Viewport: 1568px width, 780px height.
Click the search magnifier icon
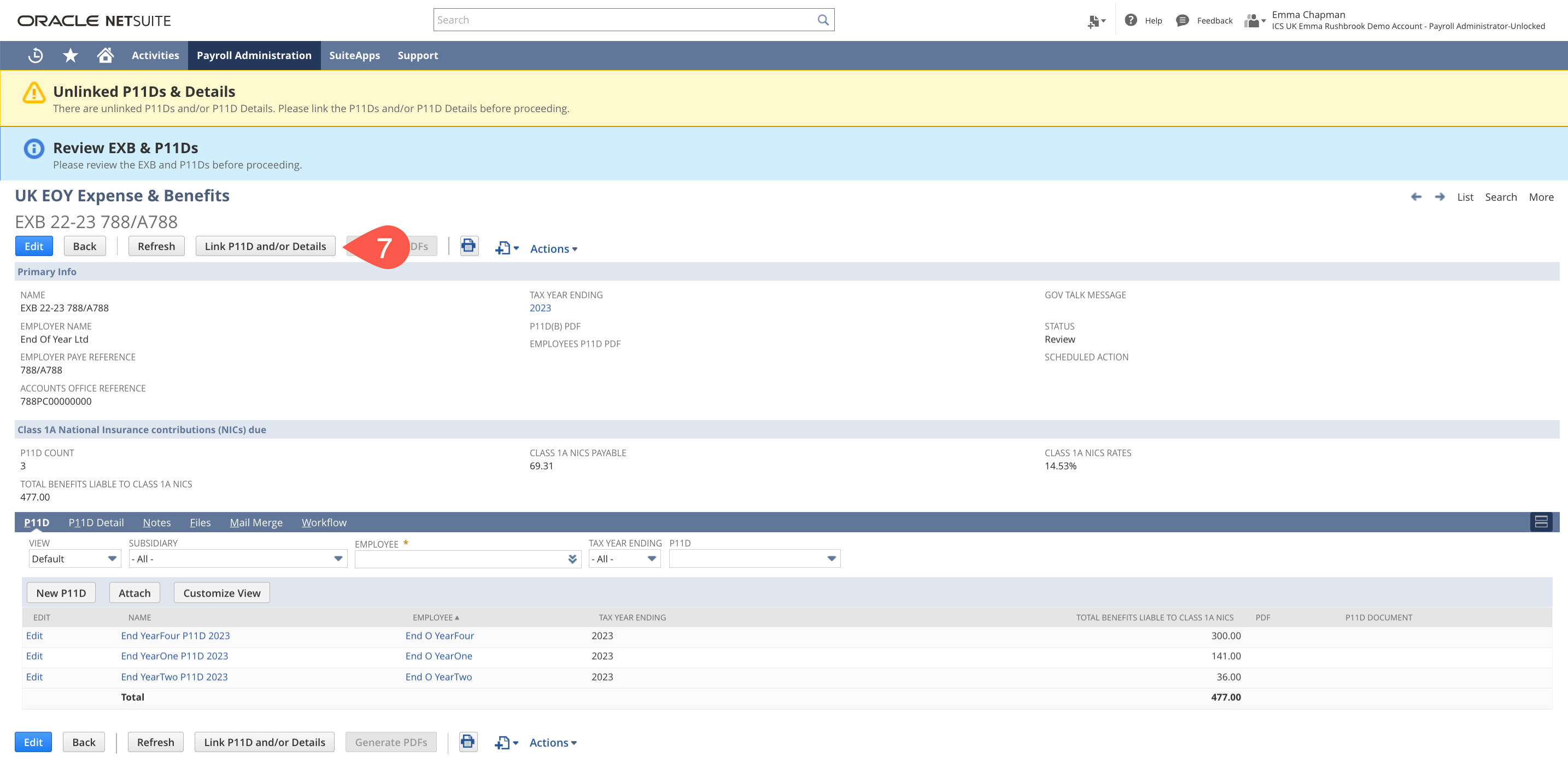[x=823, y=20]
